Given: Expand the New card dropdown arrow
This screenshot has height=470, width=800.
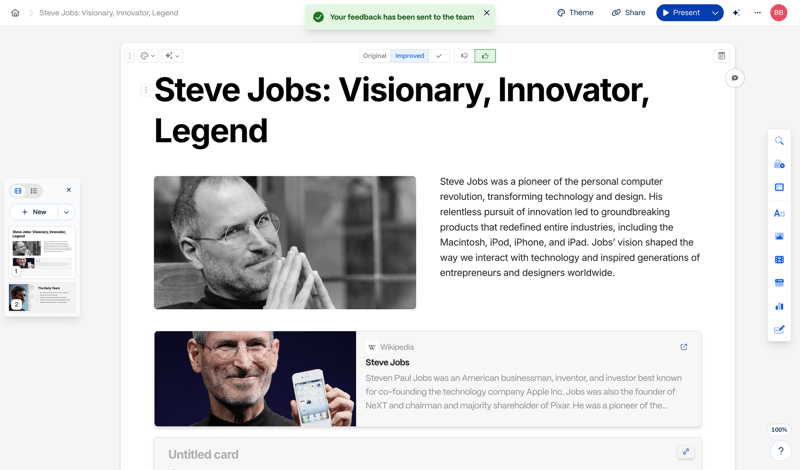Looking at the screenshot, I should [66, 212].
